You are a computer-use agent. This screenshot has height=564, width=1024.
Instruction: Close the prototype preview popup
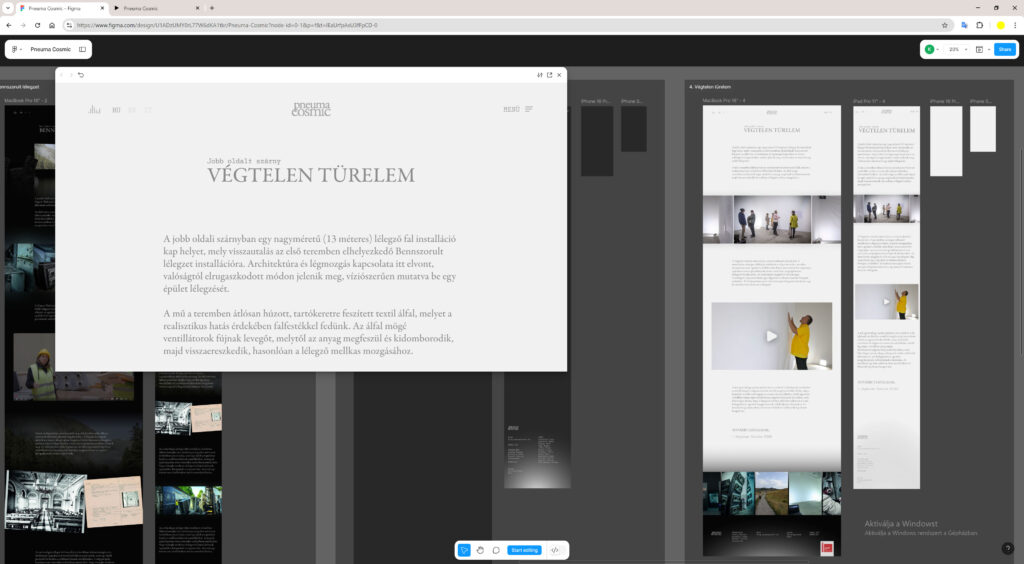point(559,75)
